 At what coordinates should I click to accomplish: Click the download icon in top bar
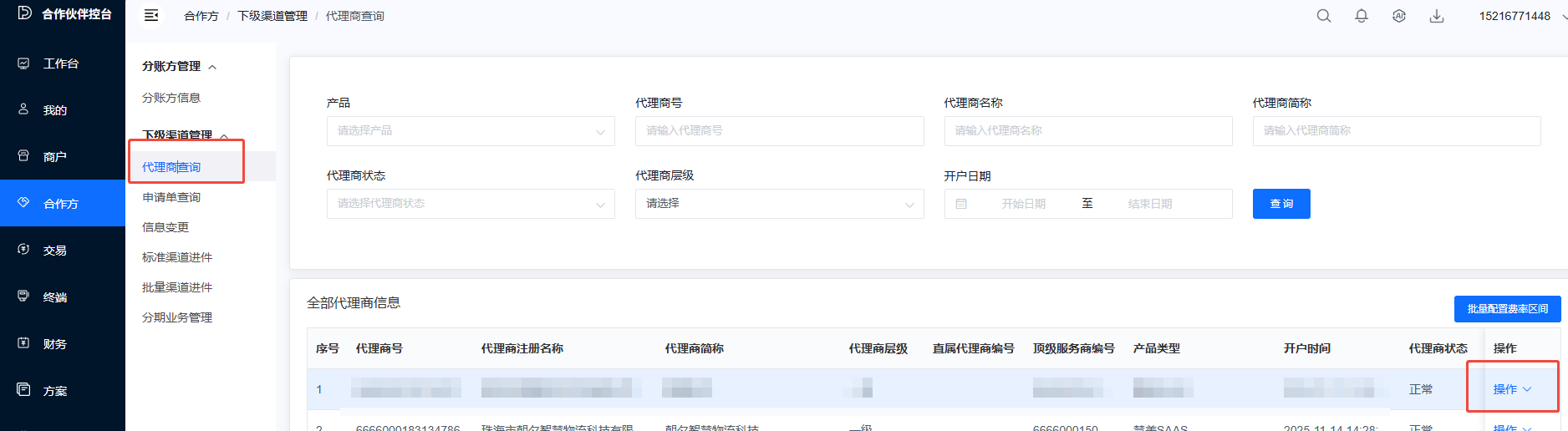tap(1437, 16)
